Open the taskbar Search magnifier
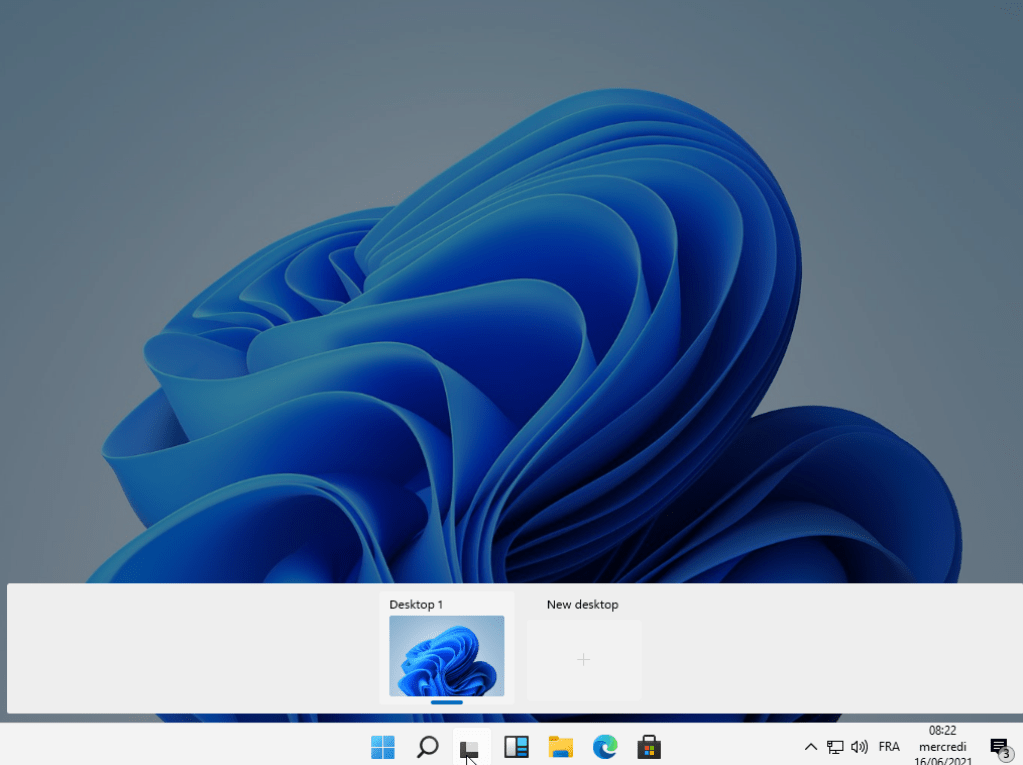The width and height of the screenshot is (1023, 765). click(x=427, y=746)
